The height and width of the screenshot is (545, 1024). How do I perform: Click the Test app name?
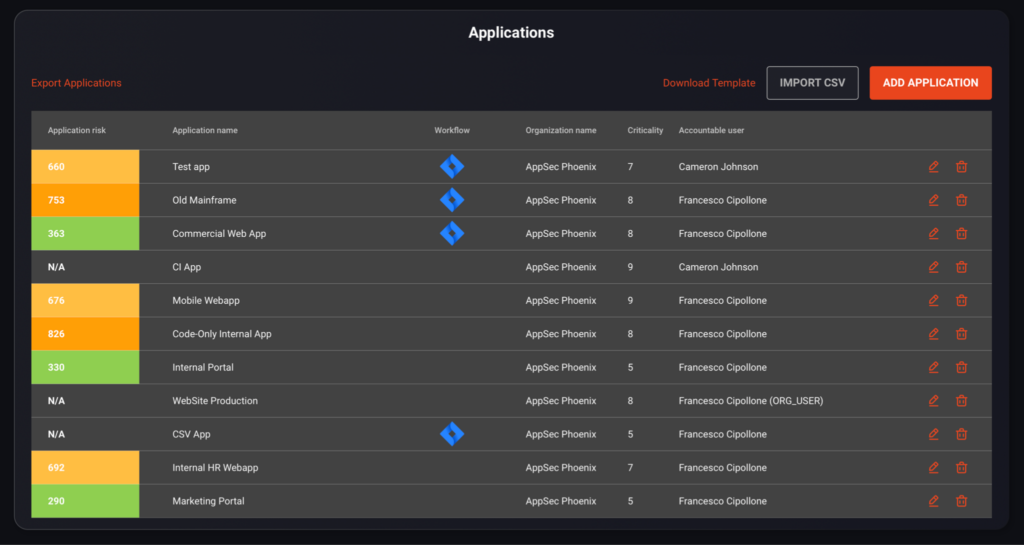coord(191,166)
